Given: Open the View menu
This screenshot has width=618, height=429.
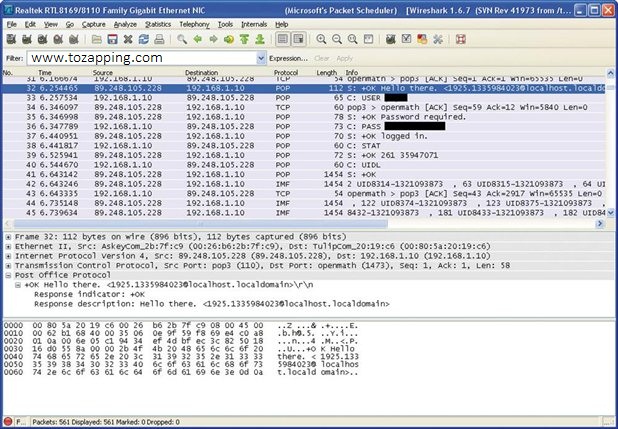Looking at the screenshot, I should pyautogui.click(x=51, y=24).
